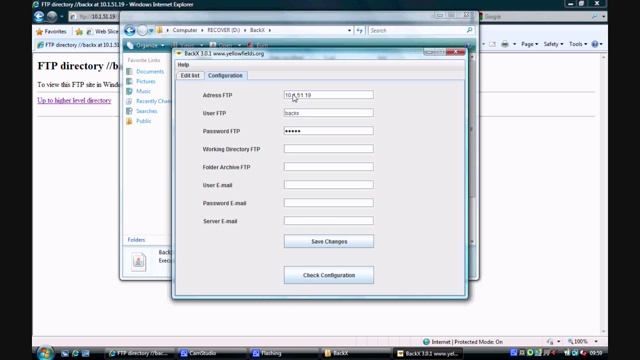Click the Explorer refresh button

coord(359,31)
